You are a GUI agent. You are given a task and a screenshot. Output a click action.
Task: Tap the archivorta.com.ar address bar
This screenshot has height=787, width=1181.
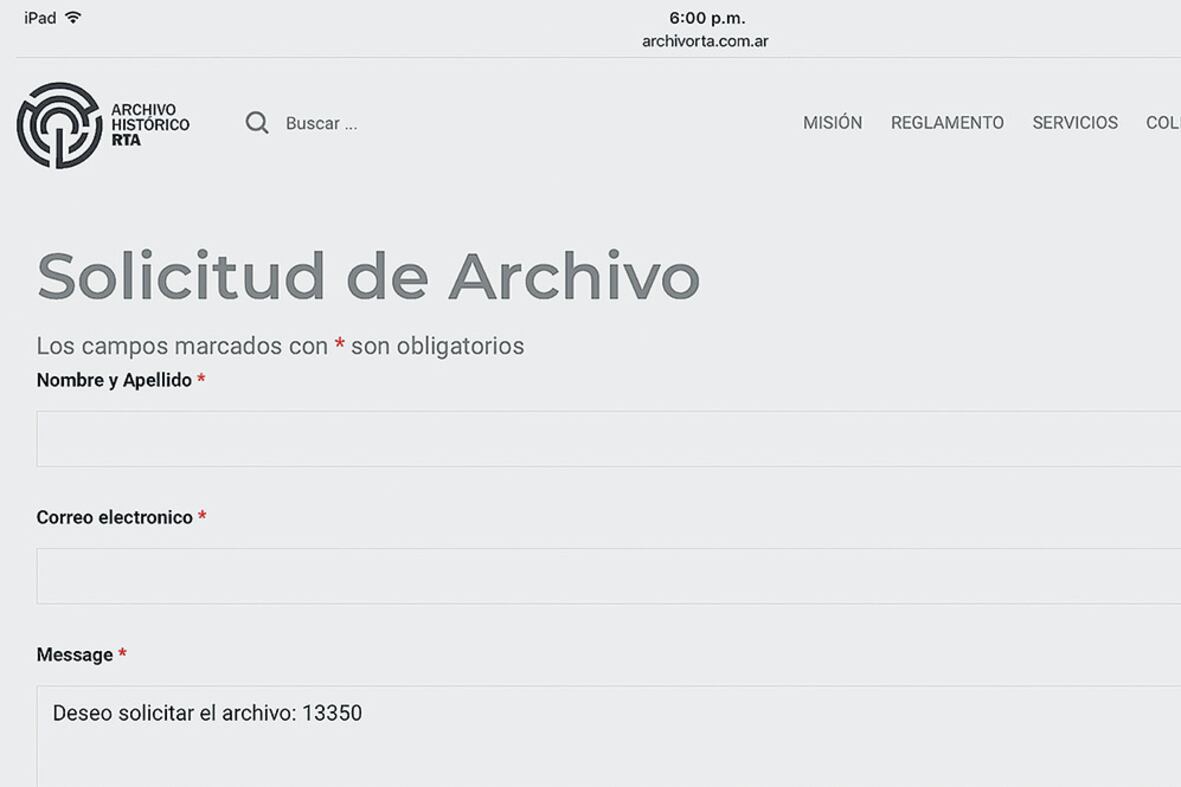coord(705,42)
